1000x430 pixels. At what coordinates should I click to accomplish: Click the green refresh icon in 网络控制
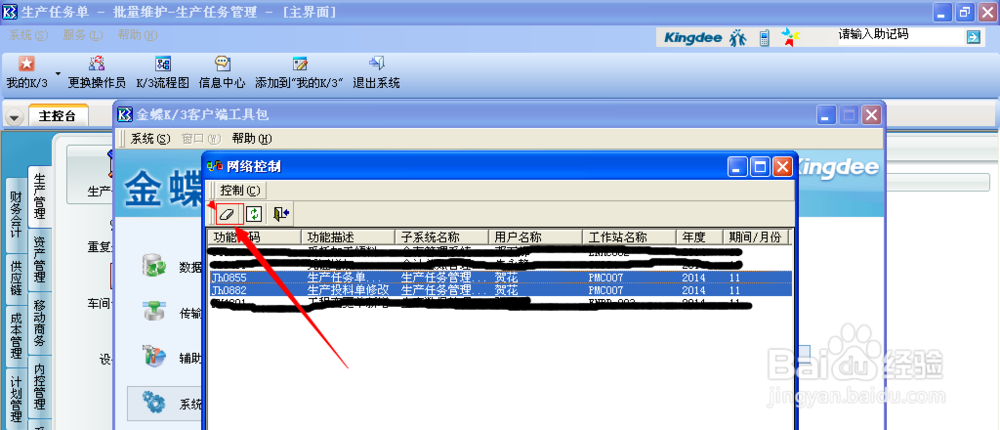pyautogui.click(x=254, y=214)
